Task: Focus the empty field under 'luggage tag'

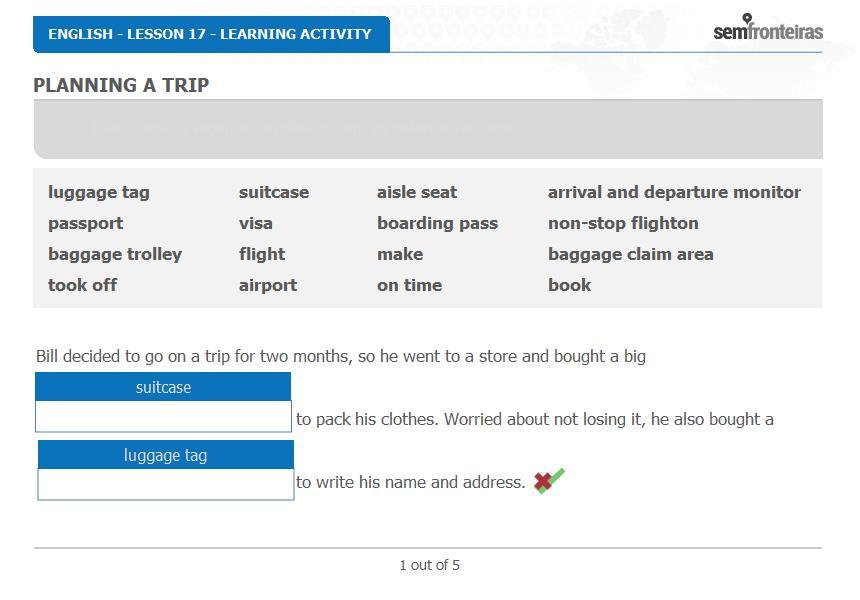Action: (166, 484)
